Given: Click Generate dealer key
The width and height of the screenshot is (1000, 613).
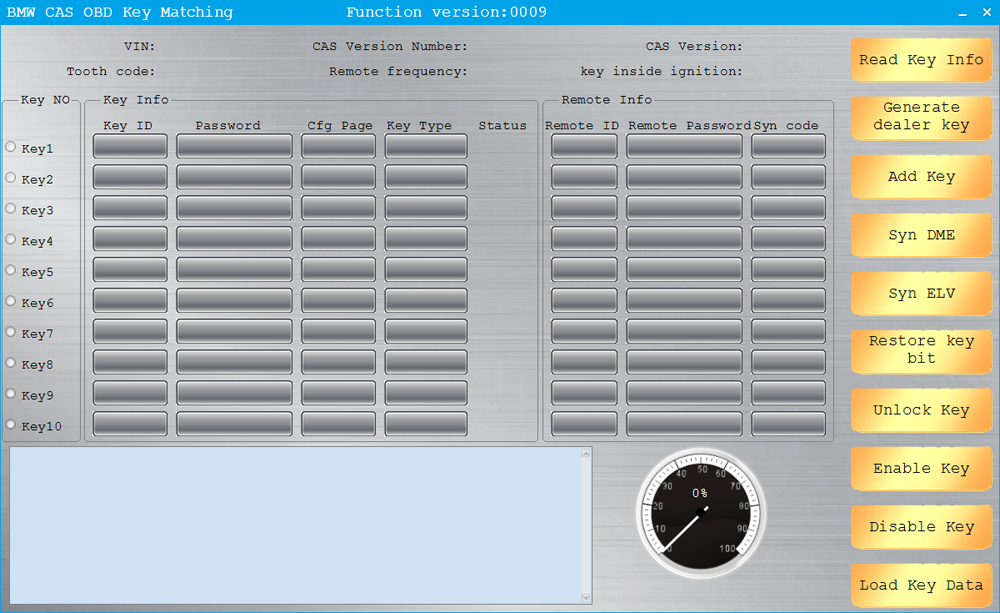Looking at the screenshot, I should click(921, 118).
